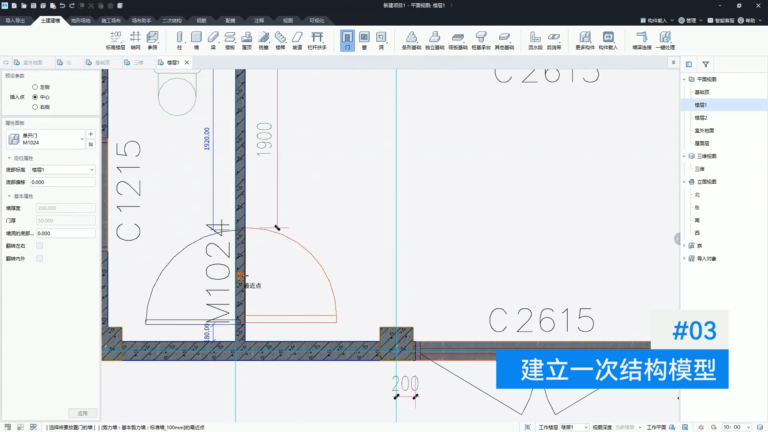768x432 pixels.
Task: Close the 楼层1 document tab
Action: click(187, 63)
